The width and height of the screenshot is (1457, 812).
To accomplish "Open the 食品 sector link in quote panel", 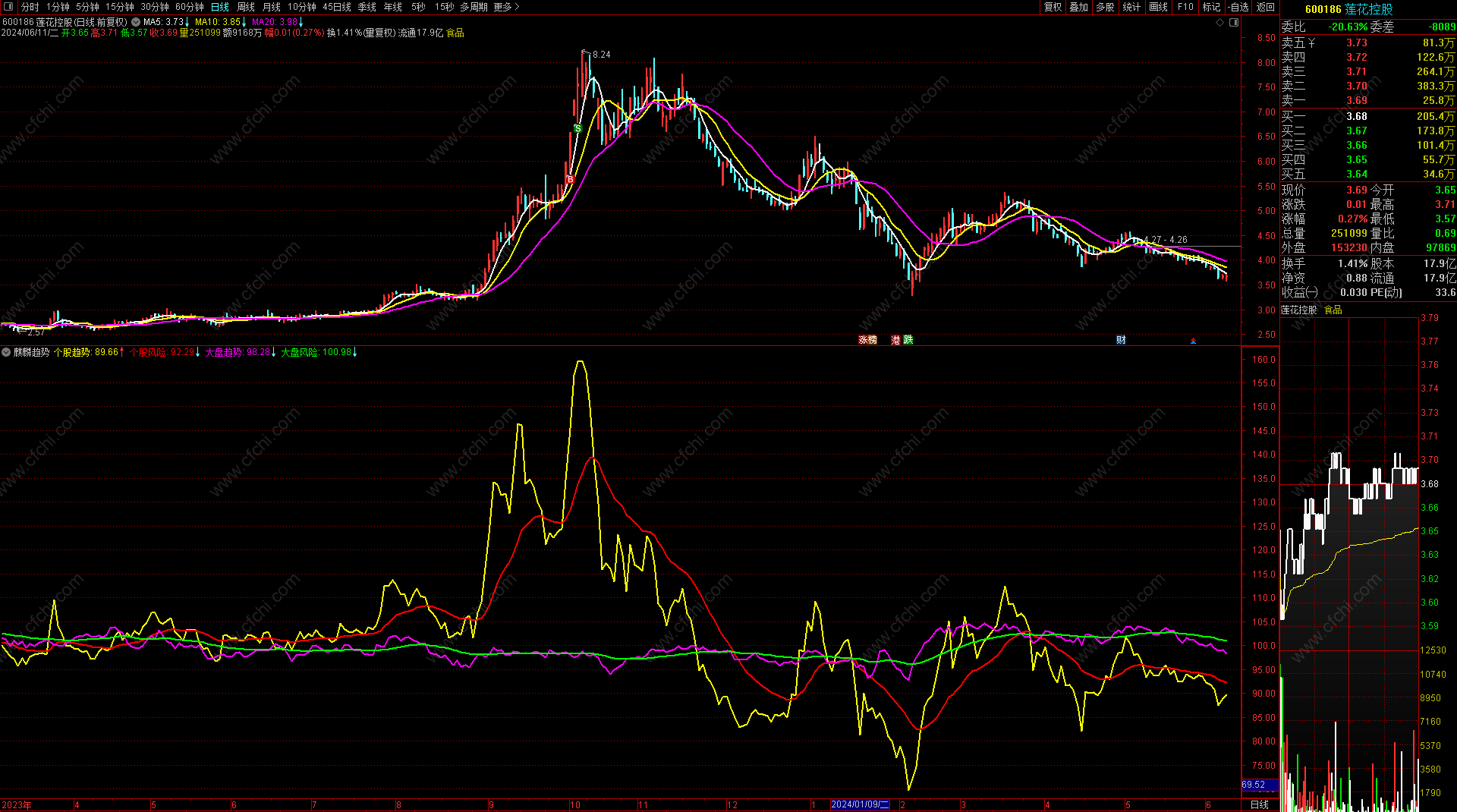I will coord(1333,310).
